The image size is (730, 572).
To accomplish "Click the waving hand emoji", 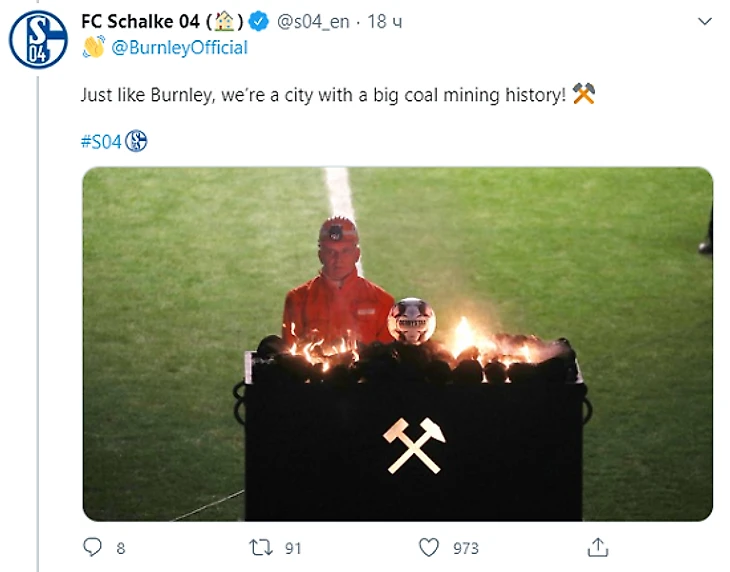I will [94, 47].
